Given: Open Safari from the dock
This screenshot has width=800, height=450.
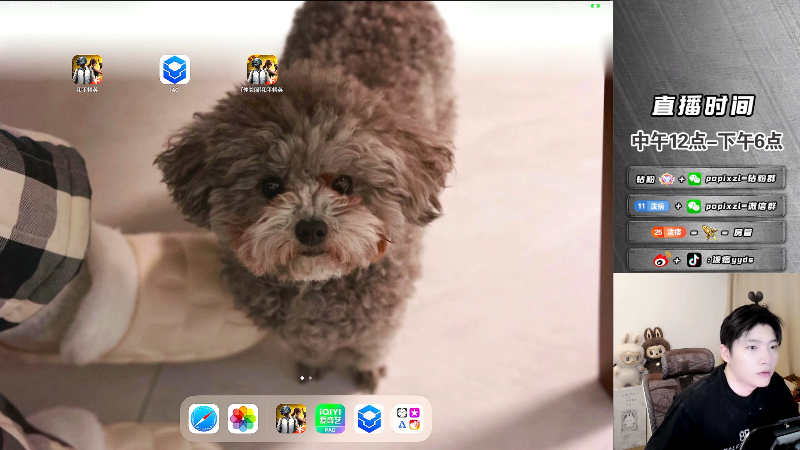Looking at the screenshot, I should tap(204, 419).
